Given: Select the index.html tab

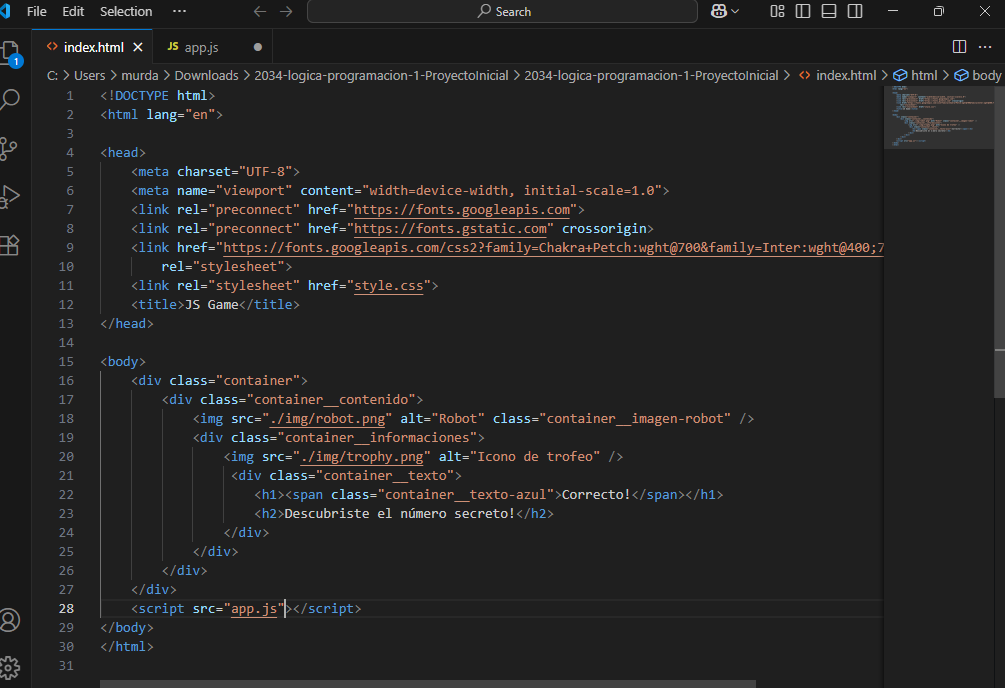Looking at the screenshot, I should [x=94, y=47].
